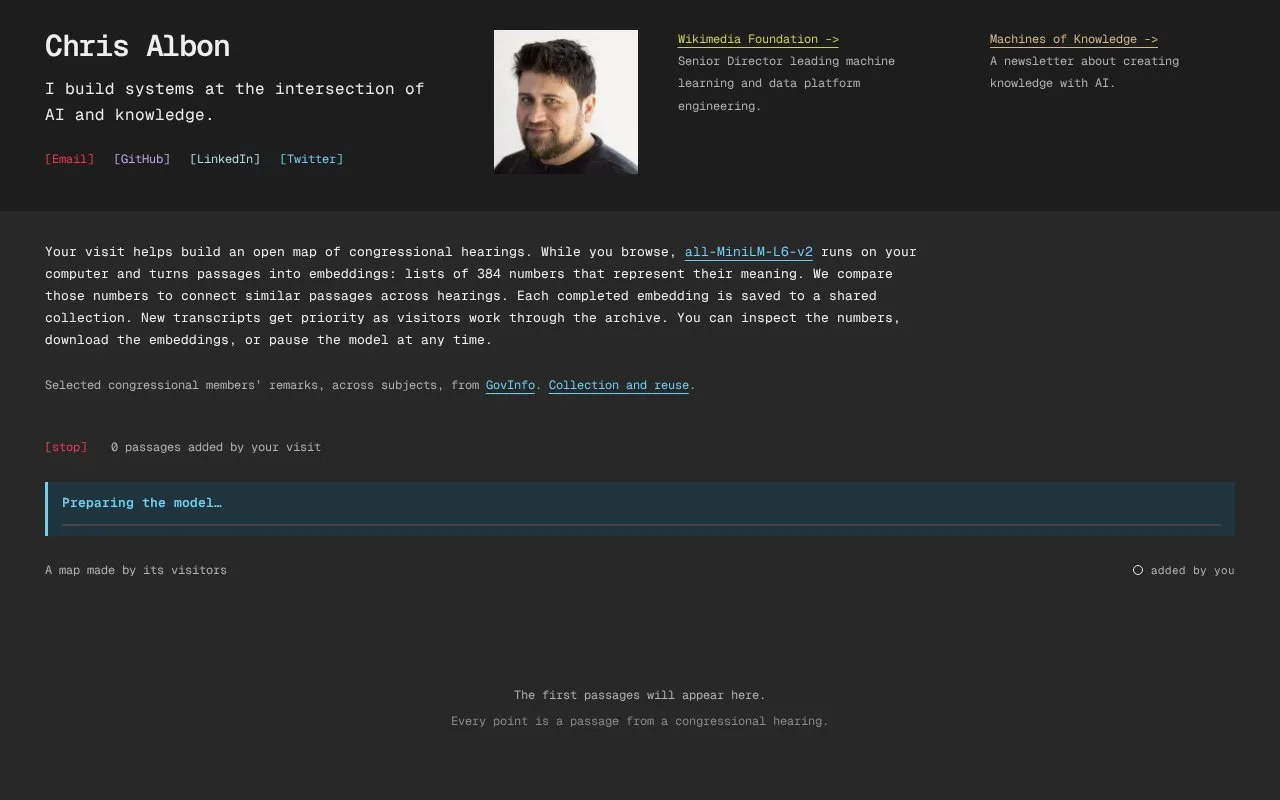Click the 'Preparing the model…' status text
This screenshot has width=1280, height=800.
(142, 503)
